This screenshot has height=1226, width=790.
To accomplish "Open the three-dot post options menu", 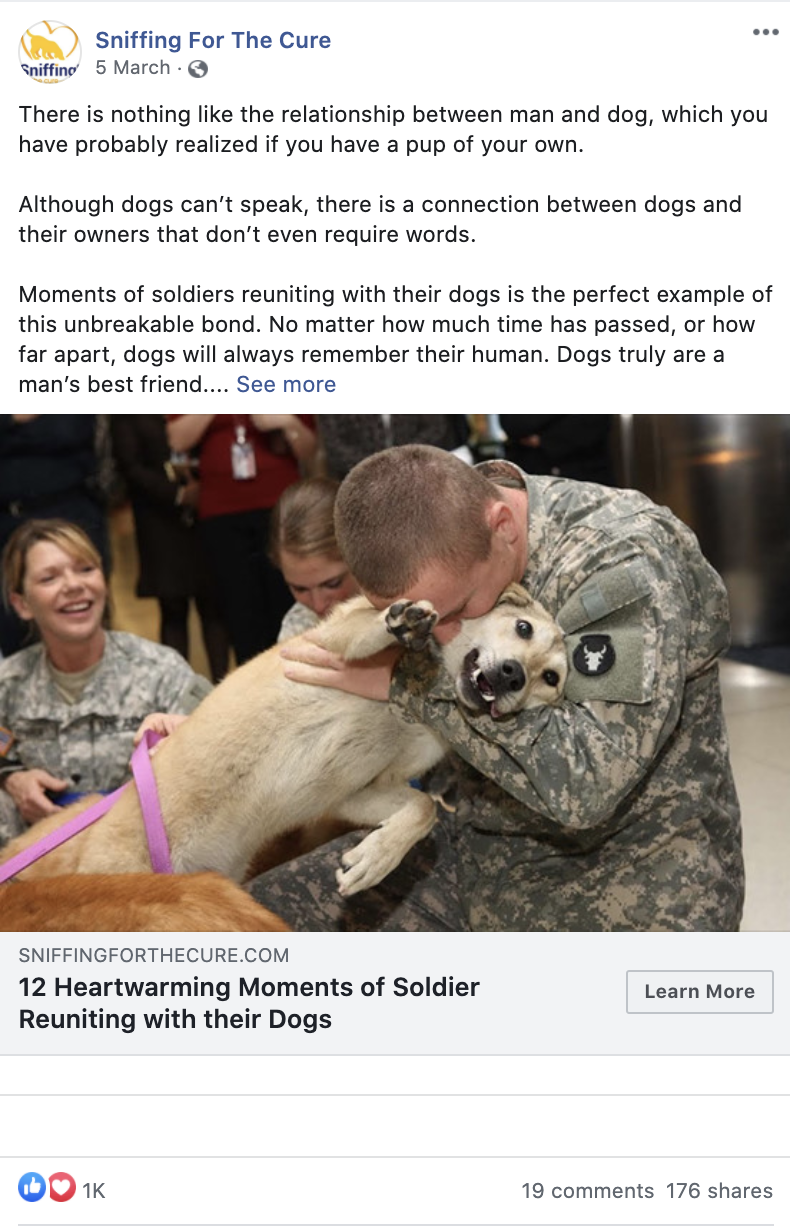I will pos(765,32).
